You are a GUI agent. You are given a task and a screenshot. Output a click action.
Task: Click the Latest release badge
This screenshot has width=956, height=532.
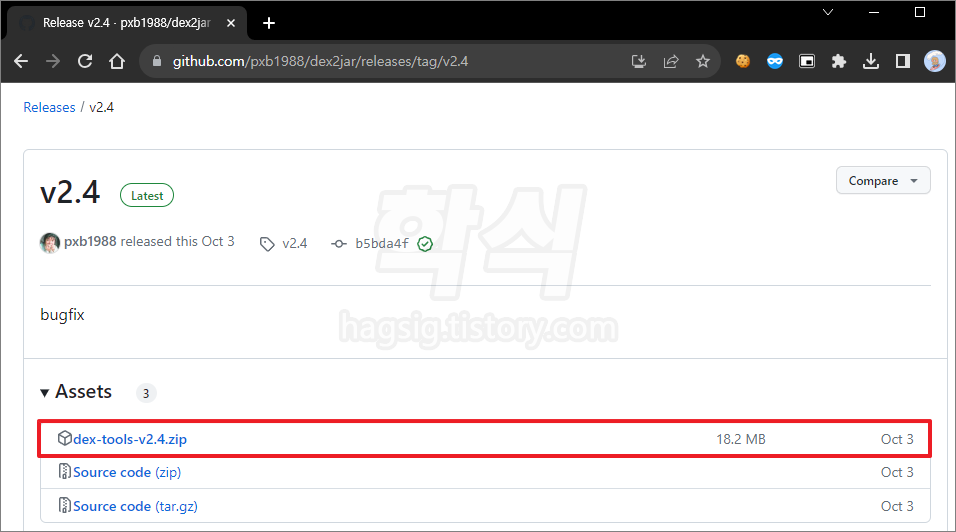[x=147, y=196]
